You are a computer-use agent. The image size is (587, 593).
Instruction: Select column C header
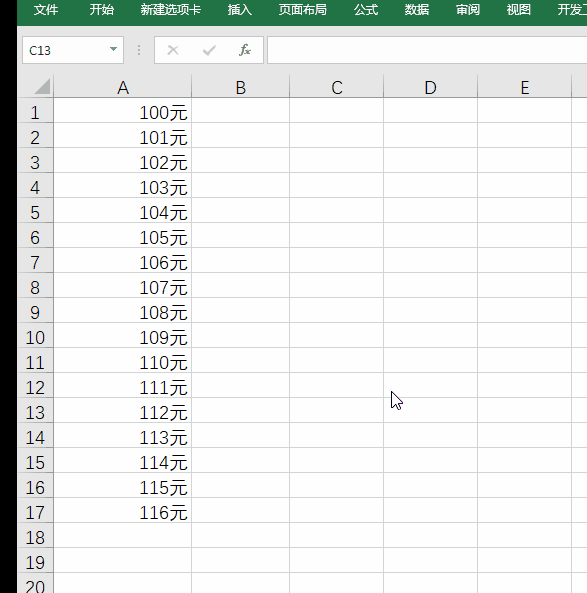[x=337, y=87]
